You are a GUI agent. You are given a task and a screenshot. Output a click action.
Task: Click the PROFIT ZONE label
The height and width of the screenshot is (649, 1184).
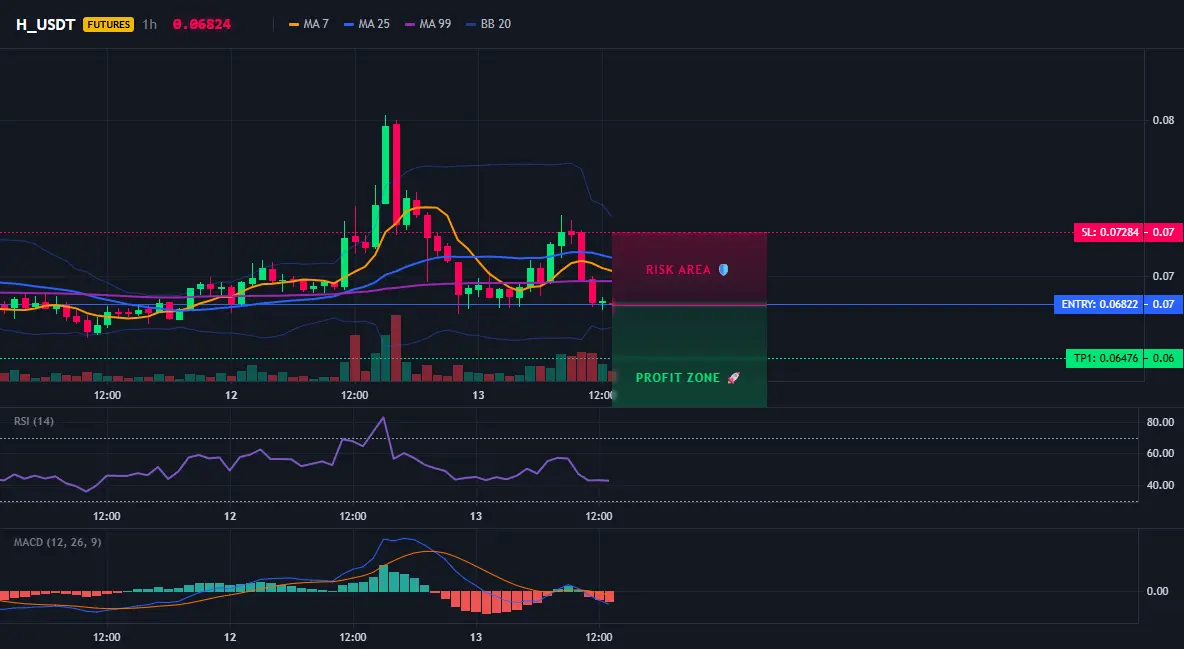678,378
